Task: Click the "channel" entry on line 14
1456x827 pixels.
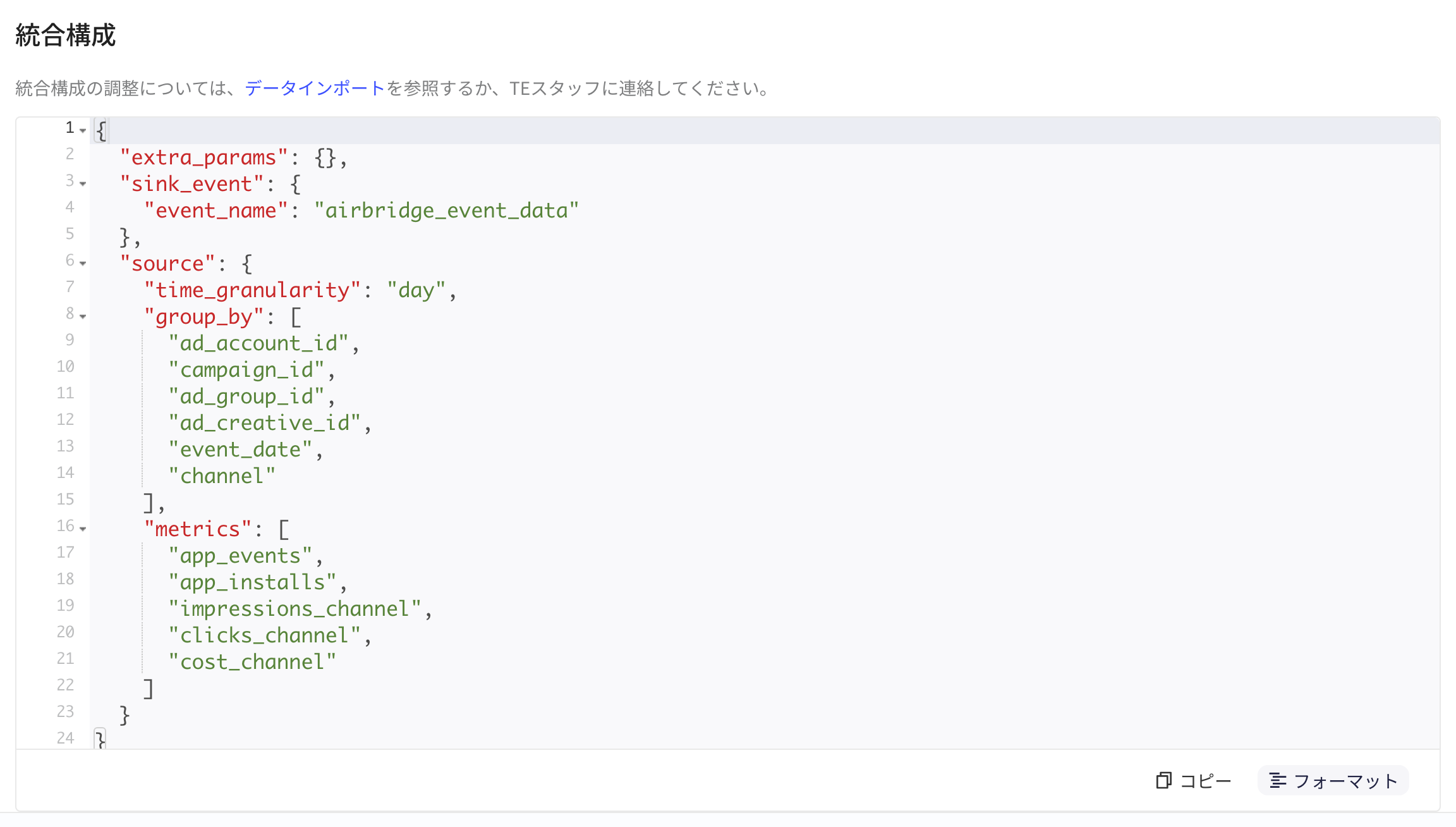Action: pyautogui.click(x=222, y=476)
